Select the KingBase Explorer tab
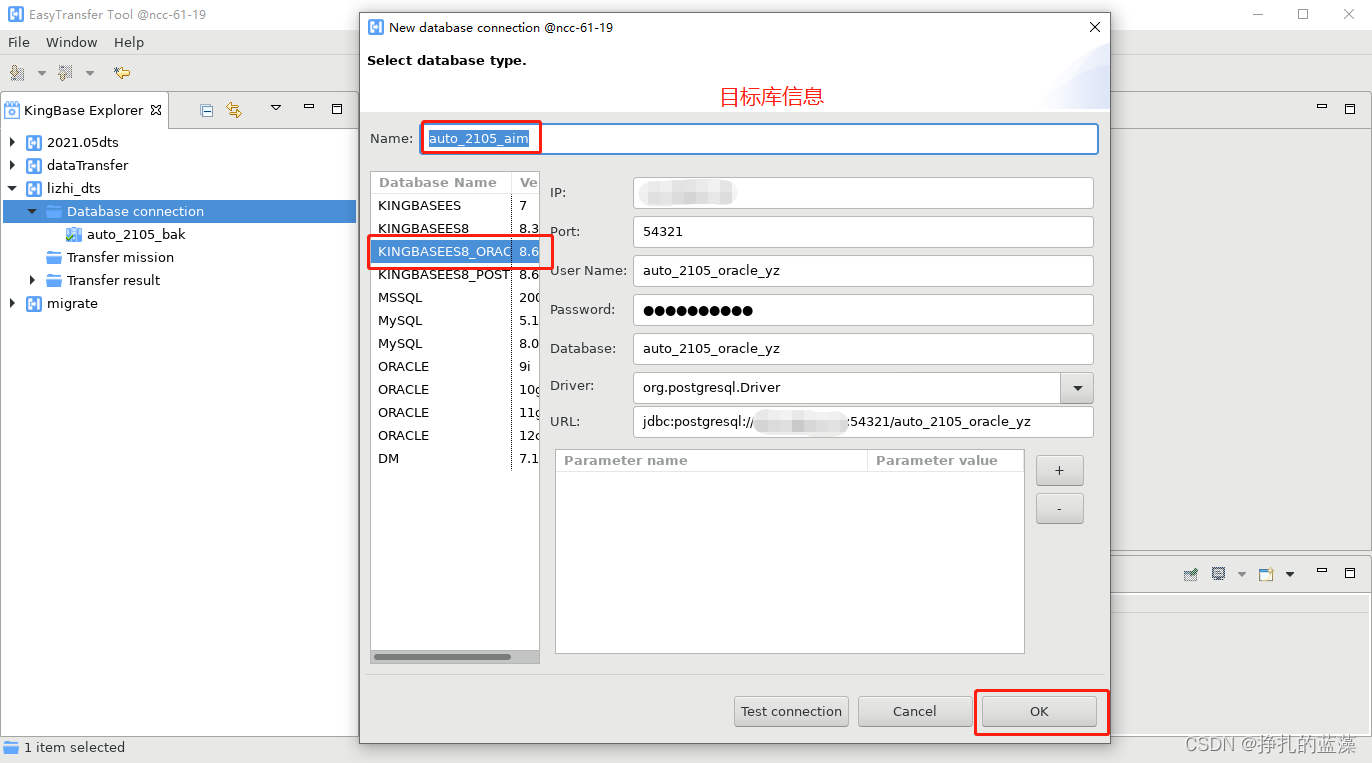This screenshot has height=763, width=1372. point(83,110)
